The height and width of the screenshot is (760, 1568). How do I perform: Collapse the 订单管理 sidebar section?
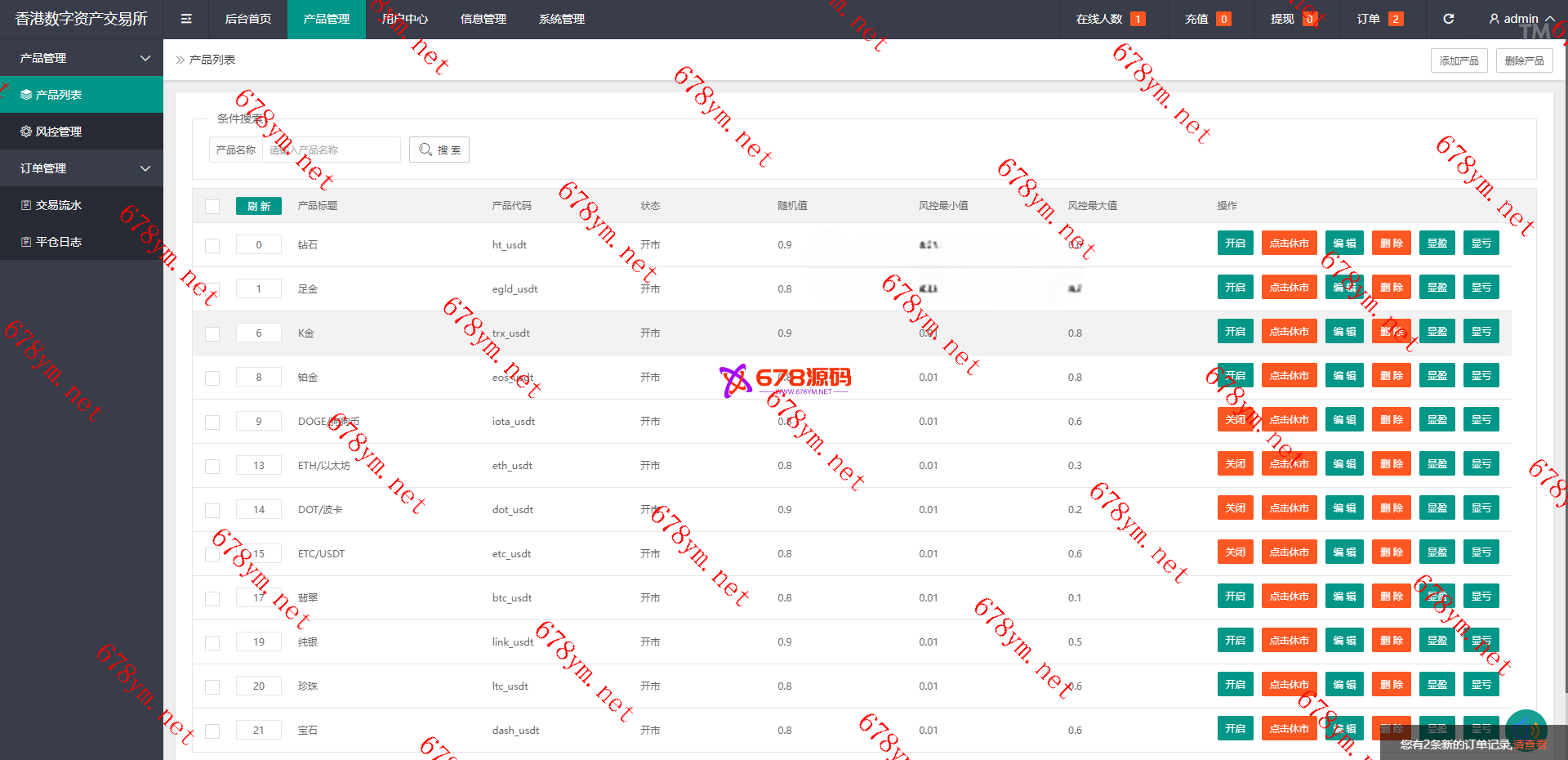coord(145,168)
